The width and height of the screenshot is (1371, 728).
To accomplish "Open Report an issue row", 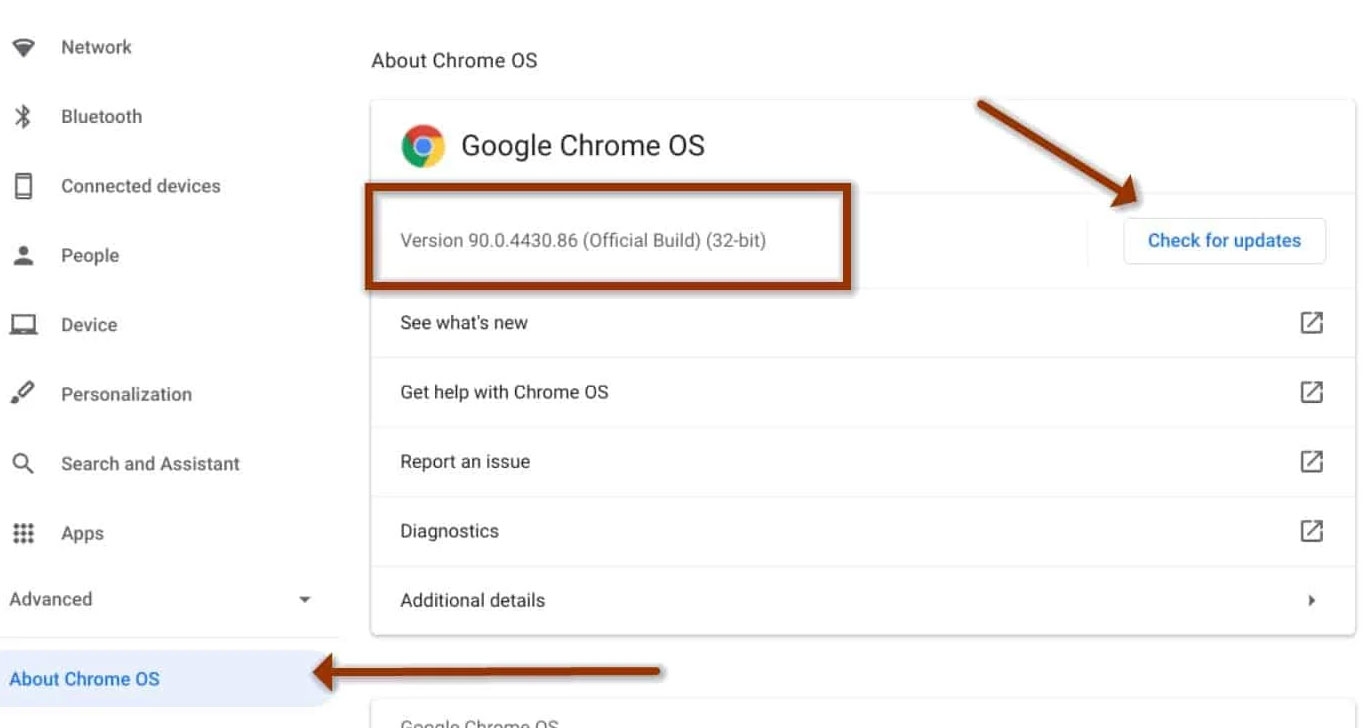I will tap(862, 462).
